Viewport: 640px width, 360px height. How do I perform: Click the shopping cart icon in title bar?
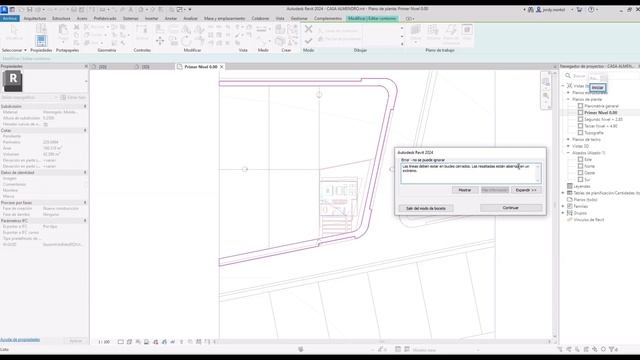[x=579, y=9]
